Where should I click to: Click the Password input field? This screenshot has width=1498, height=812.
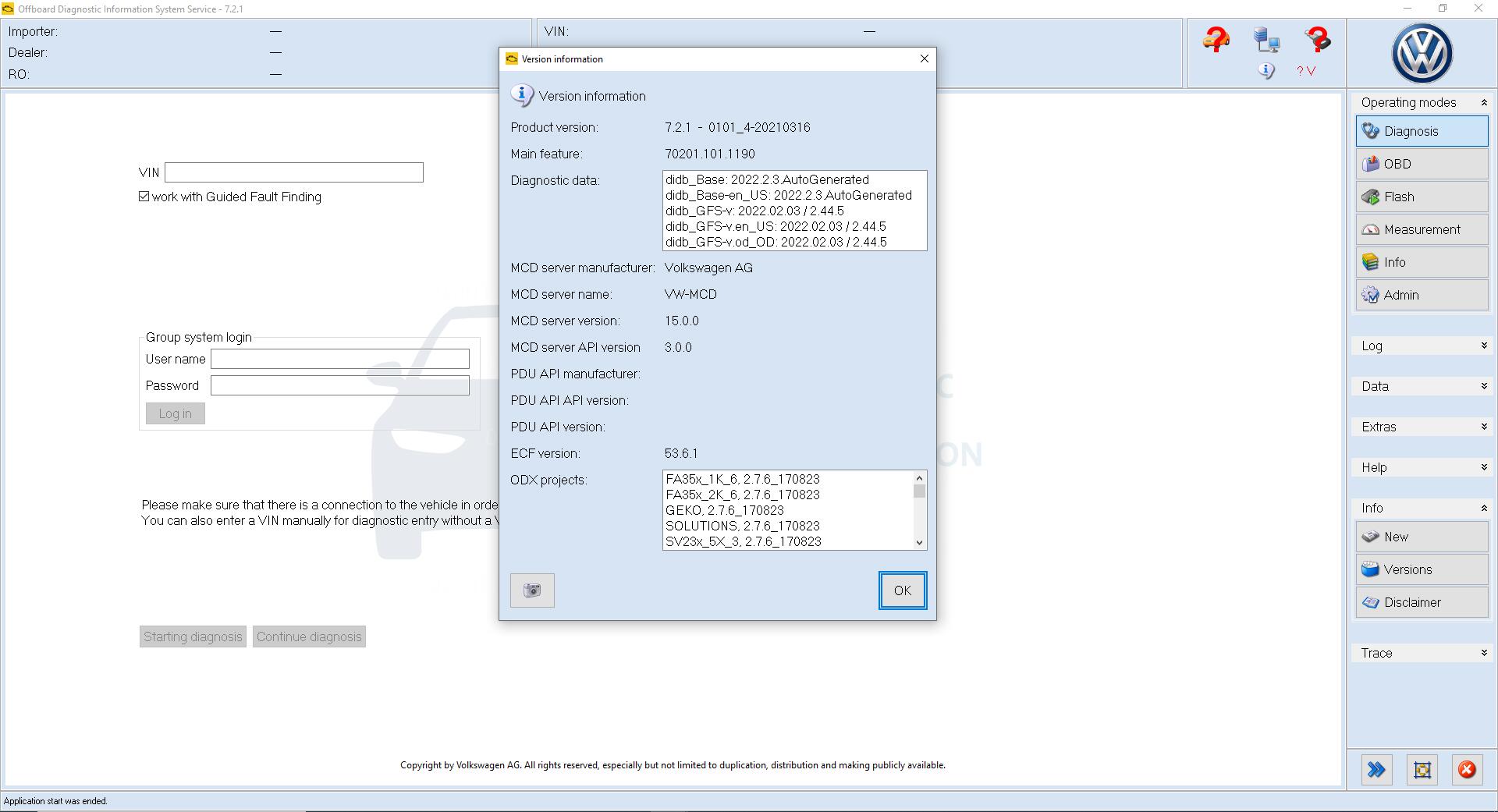(340, 385)
